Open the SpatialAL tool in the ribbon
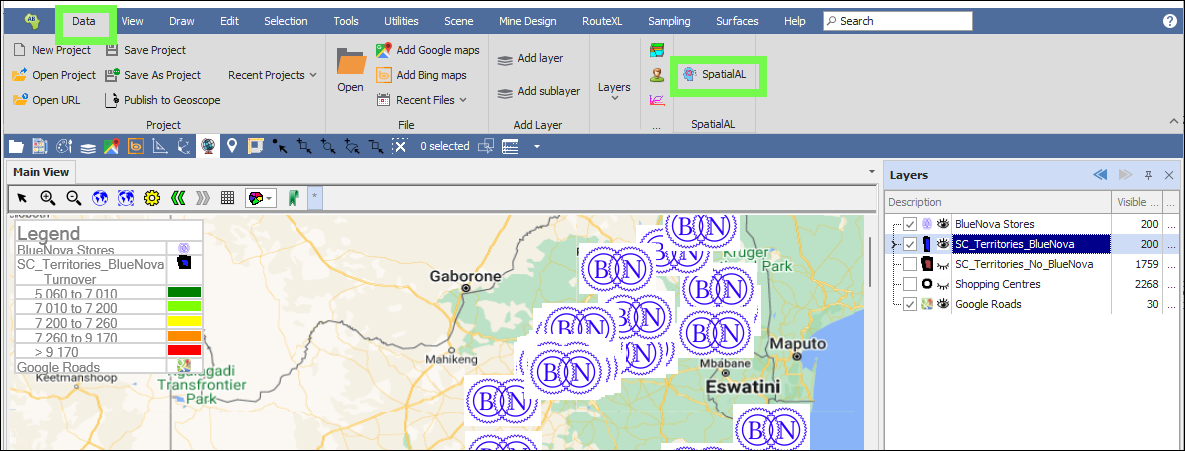The width and height of the screenshot is (1185, 451). pos(714,75)
